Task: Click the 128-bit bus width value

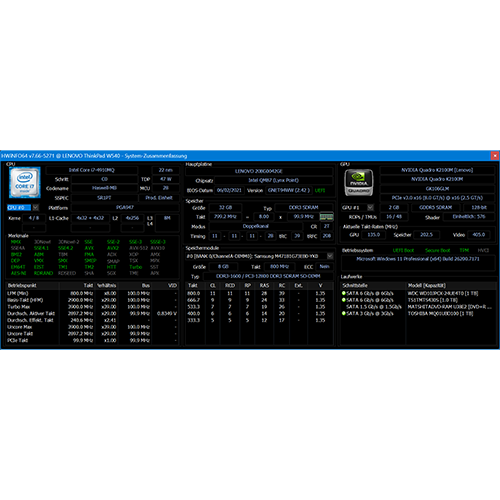Action: pos(479,208)
